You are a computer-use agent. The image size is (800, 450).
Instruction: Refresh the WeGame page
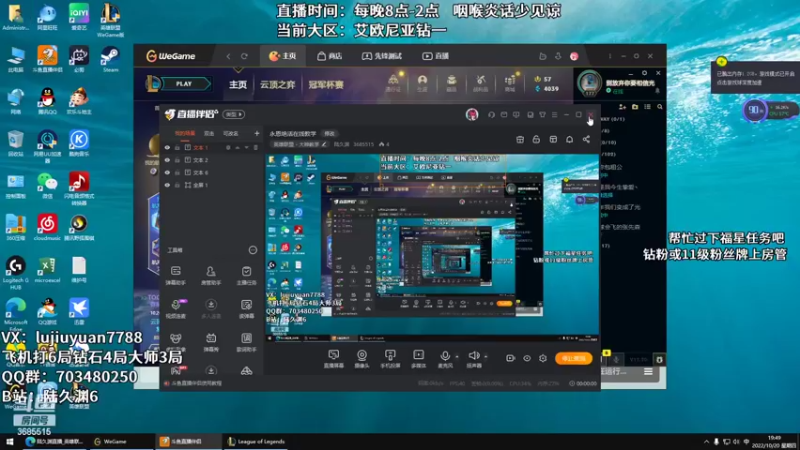point(244,56)
